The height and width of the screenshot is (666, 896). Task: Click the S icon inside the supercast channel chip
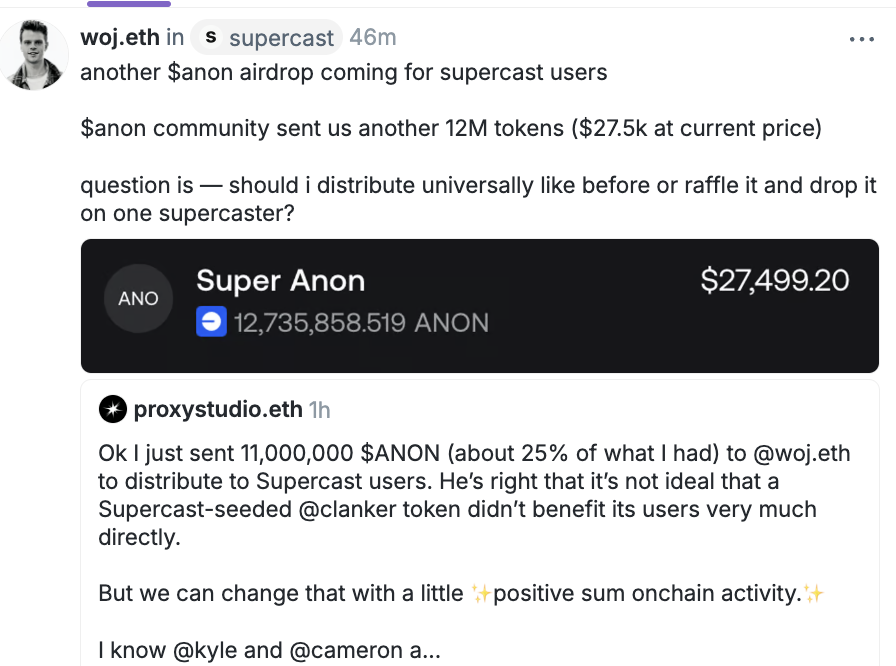(x=210, y=37)
